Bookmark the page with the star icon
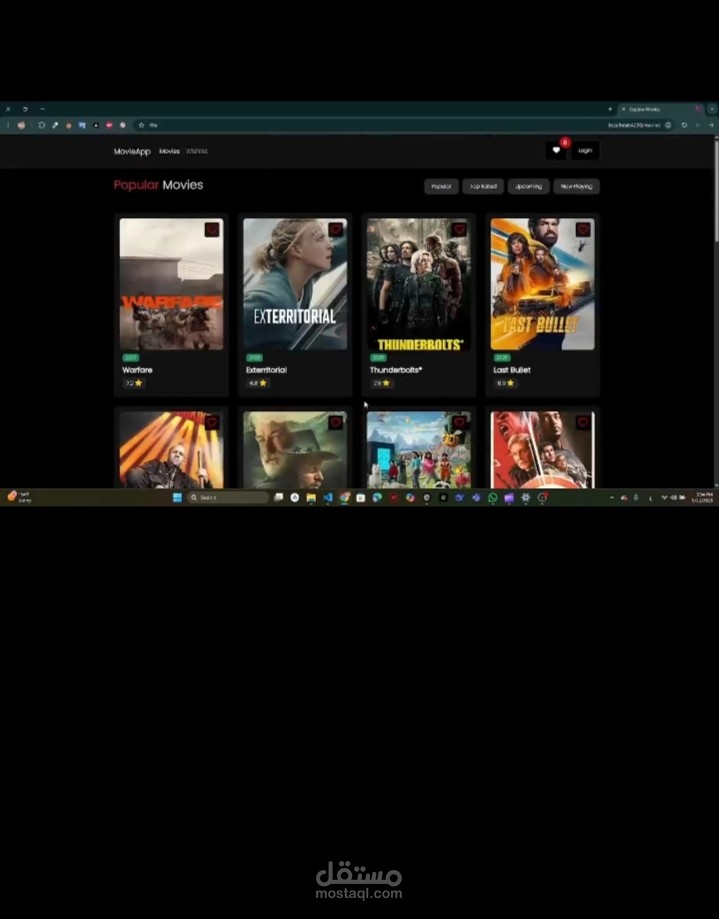 pos(141,125)
